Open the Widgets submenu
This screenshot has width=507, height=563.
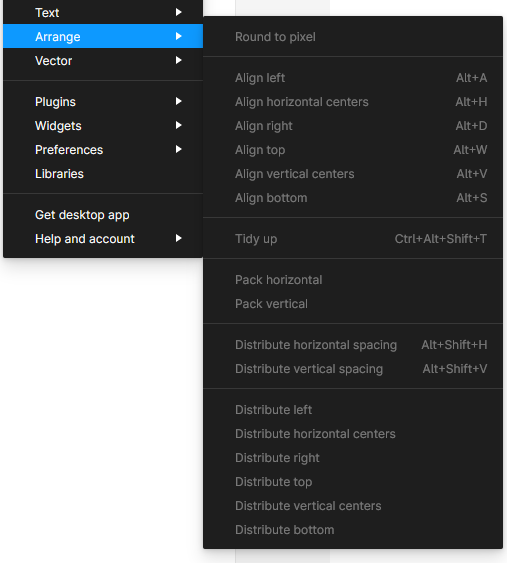(103, 126)
